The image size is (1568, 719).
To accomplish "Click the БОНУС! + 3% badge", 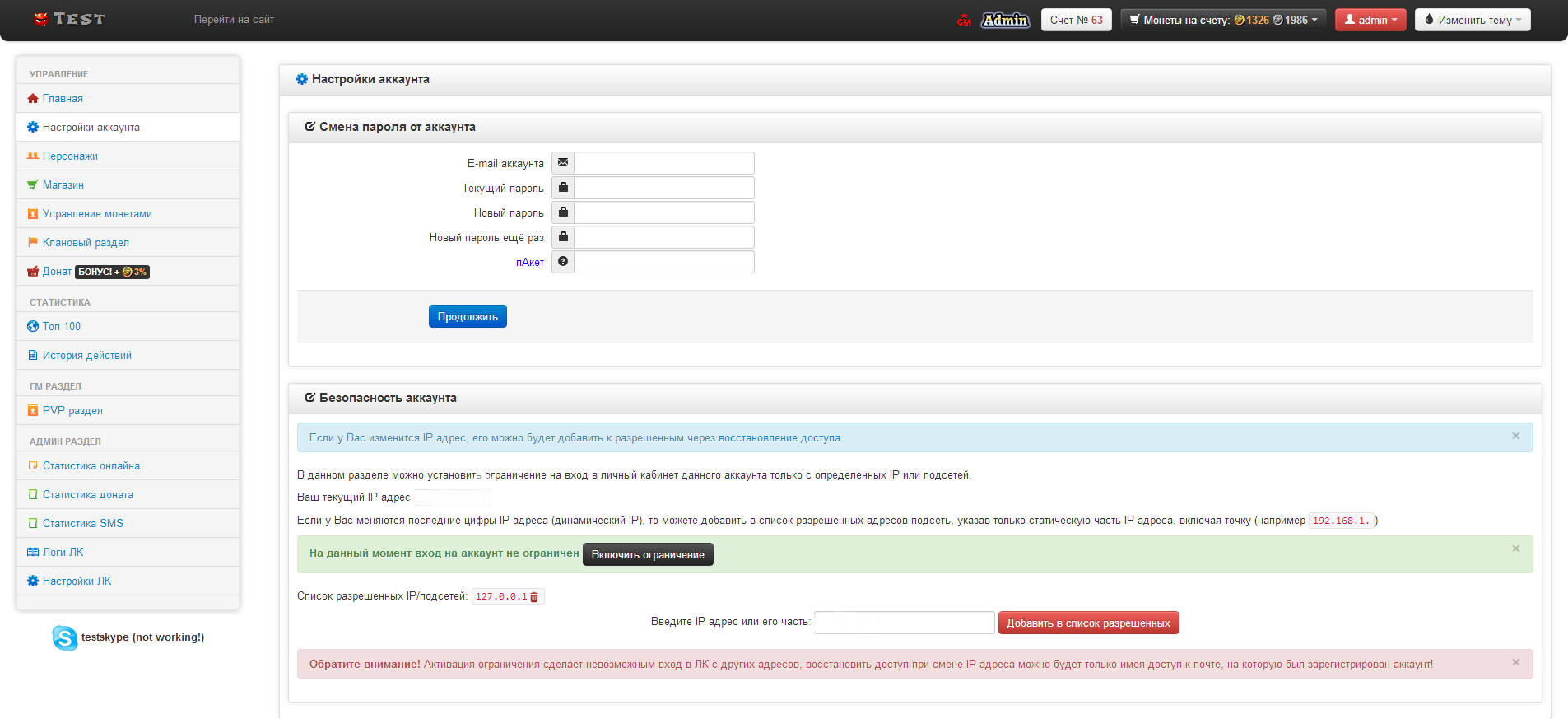I will [x=113, y=272].
